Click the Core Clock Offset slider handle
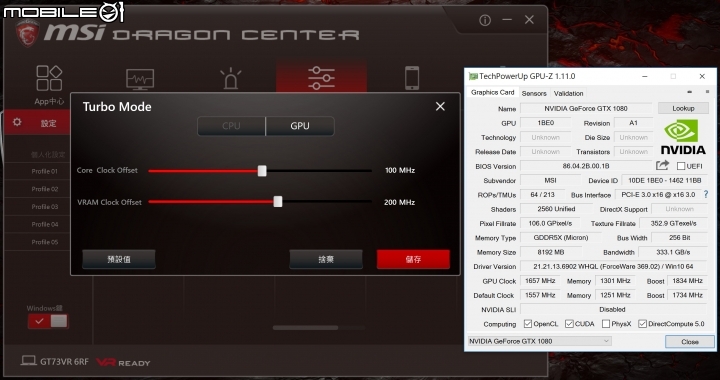 pyautogui.click(x=262, y=171)
